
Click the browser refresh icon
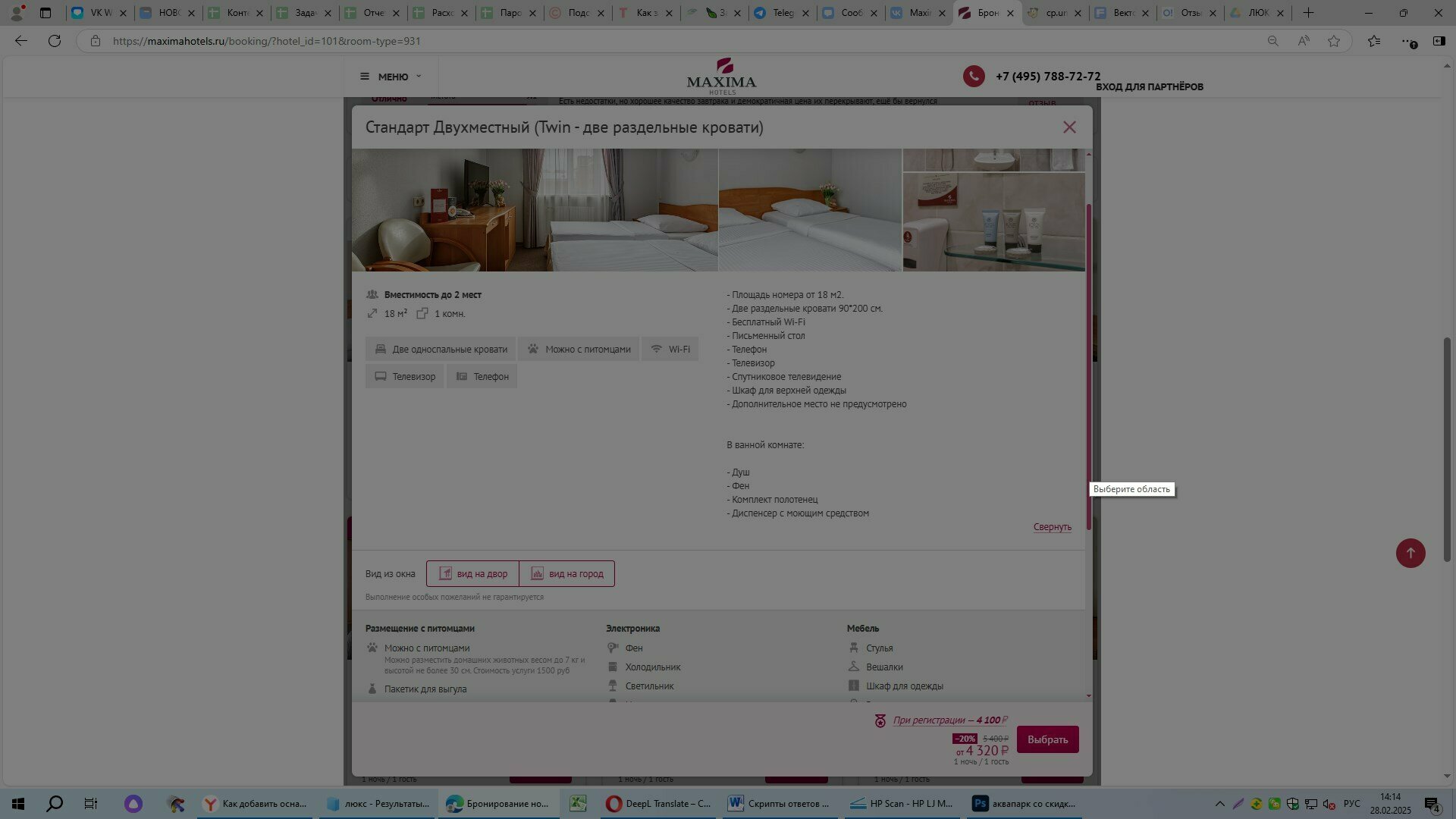55,41
